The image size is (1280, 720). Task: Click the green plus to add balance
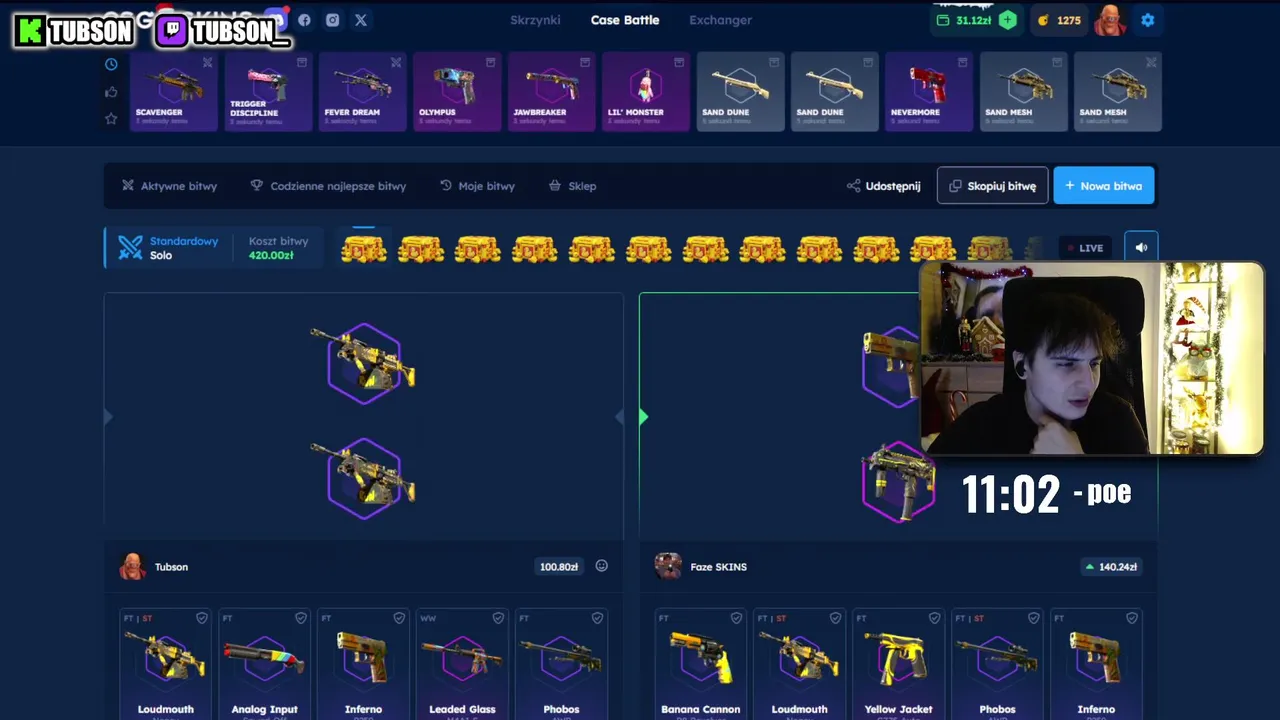1007,20
